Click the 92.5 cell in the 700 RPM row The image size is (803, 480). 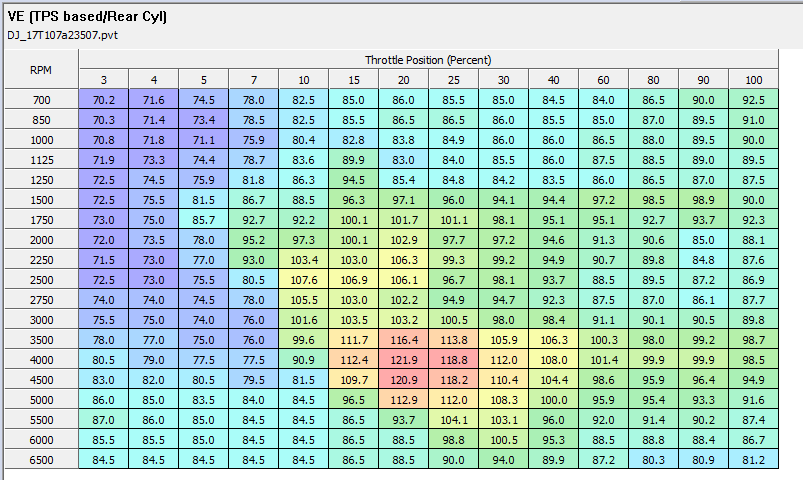pyautogui.click(x=753, y=99)
